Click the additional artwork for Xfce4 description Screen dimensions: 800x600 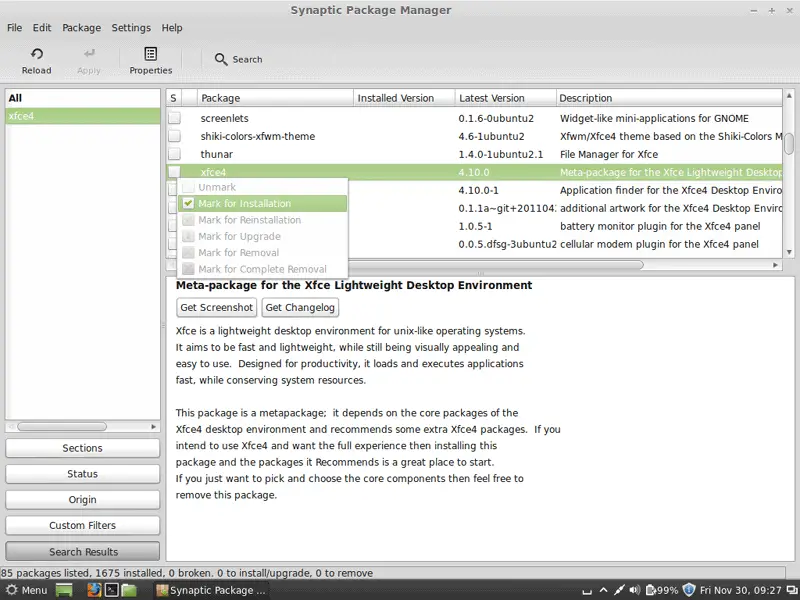[670, 208]
